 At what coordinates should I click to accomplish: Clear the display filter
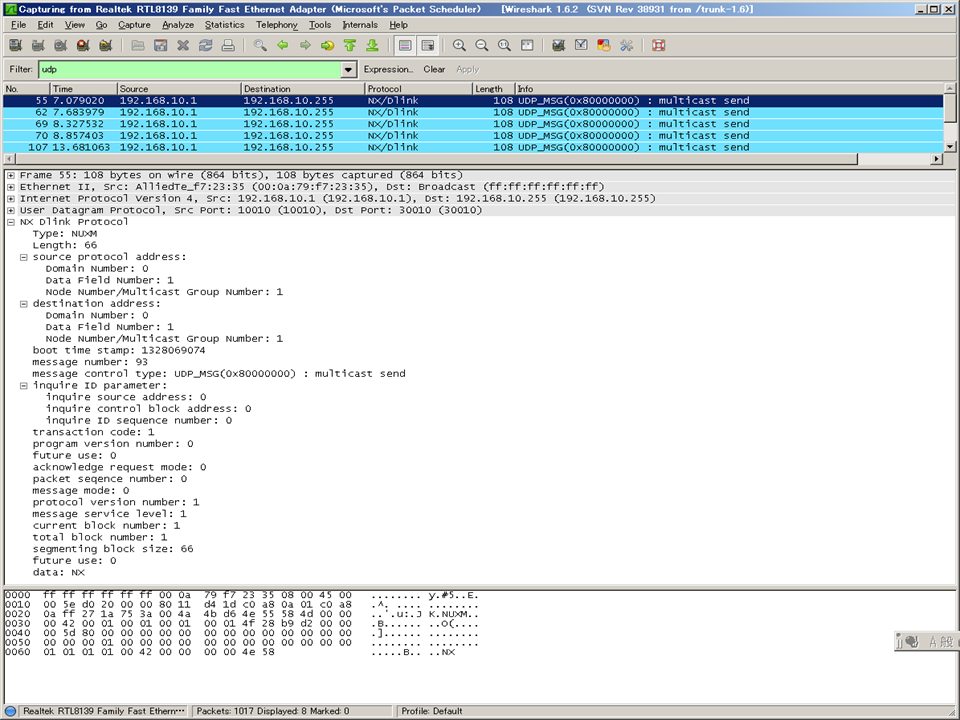(x=434, y=70)
